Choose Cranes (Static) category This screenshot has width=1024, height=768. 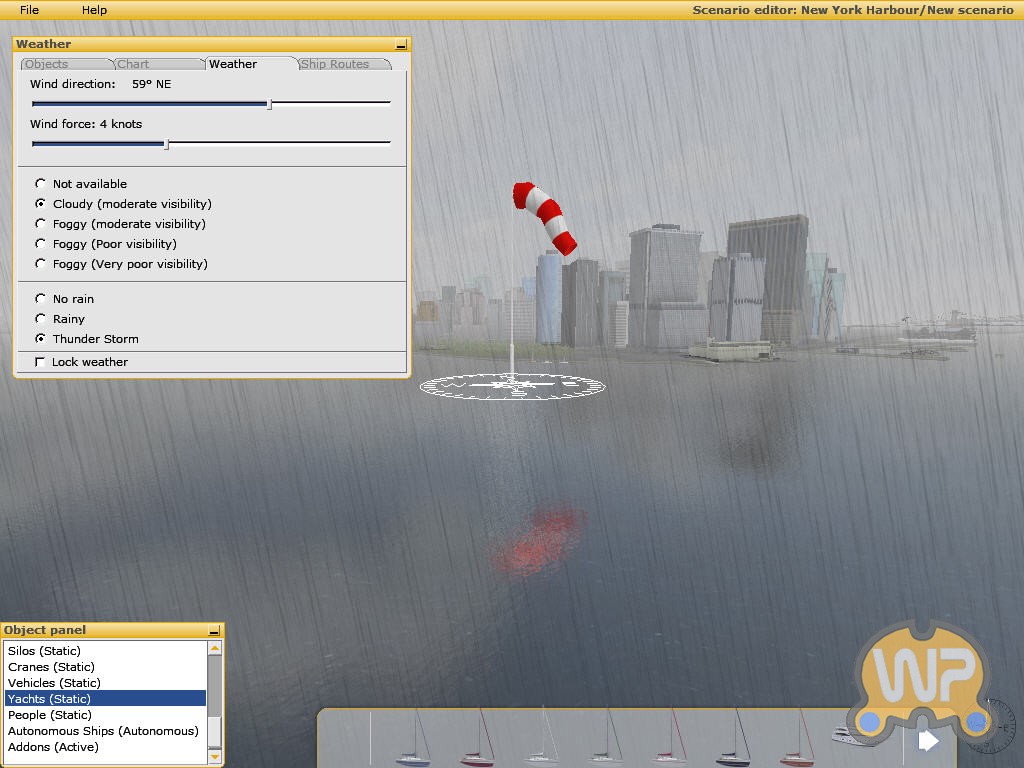[x=51, y=667]
